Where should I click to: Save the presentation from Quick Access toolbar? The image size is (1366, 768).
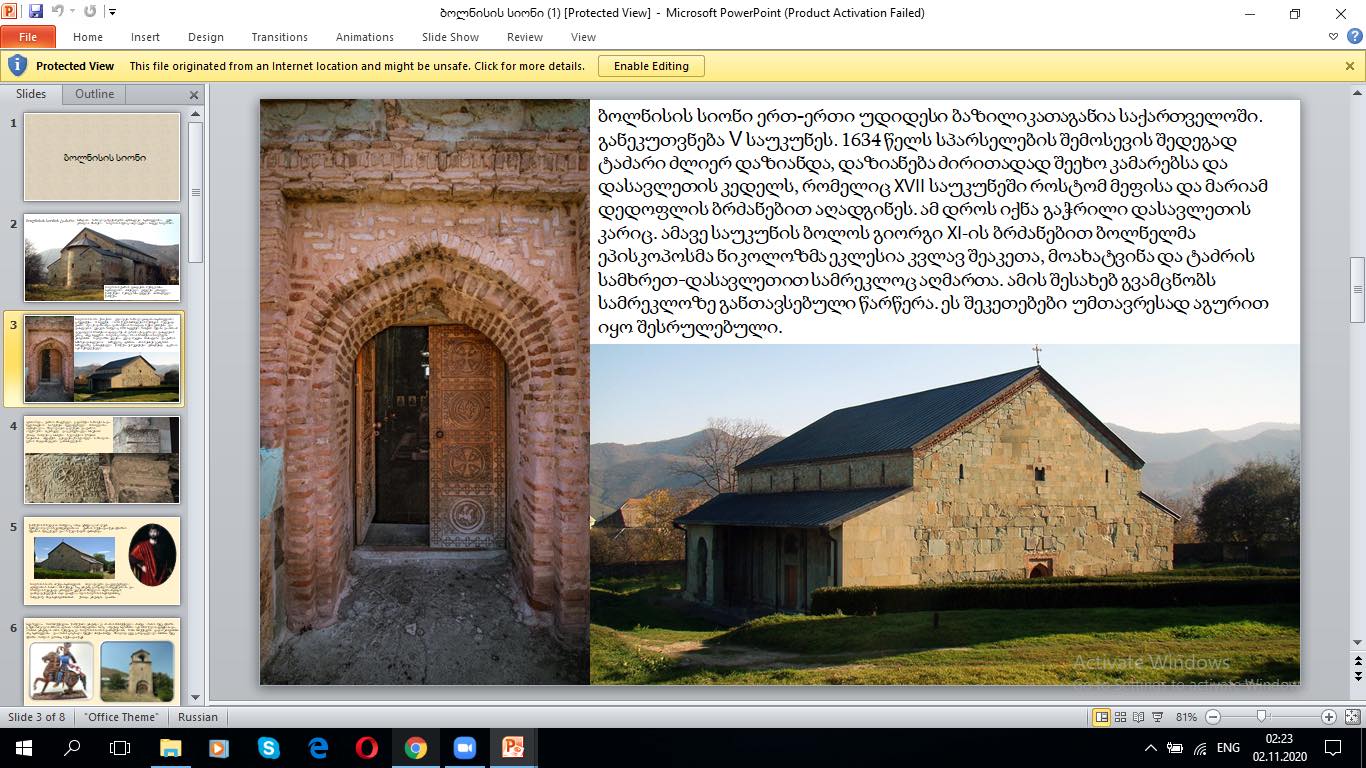point(36,12)
